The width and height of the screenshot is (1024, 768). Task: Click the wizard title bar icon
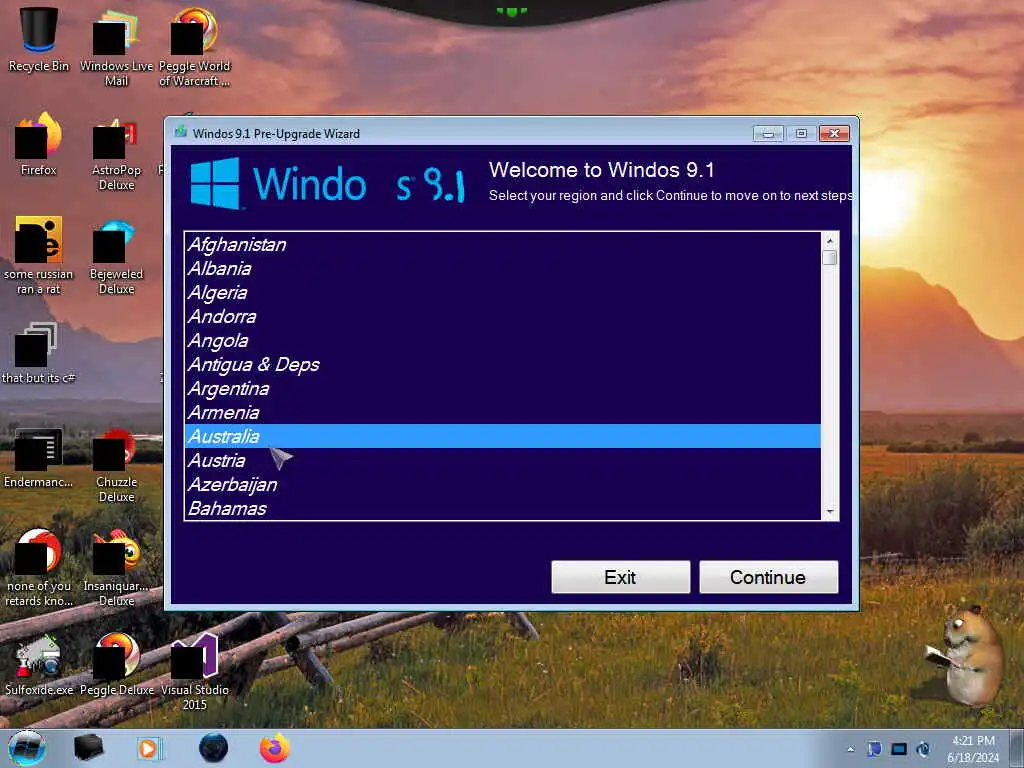pos(181,133)
